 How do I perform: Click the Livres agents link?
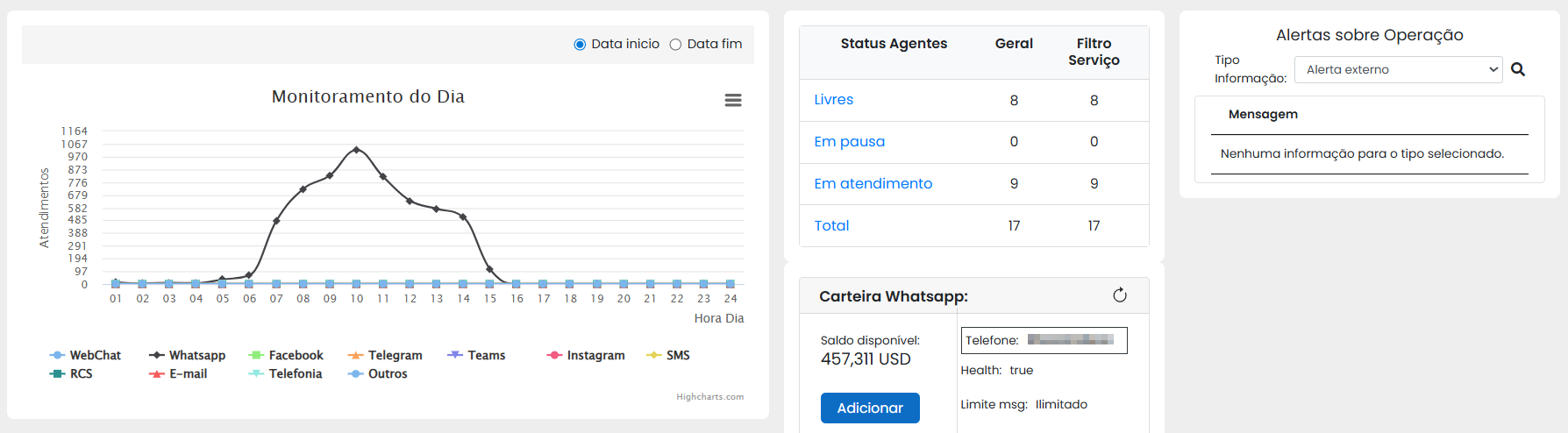coord(833,100)
